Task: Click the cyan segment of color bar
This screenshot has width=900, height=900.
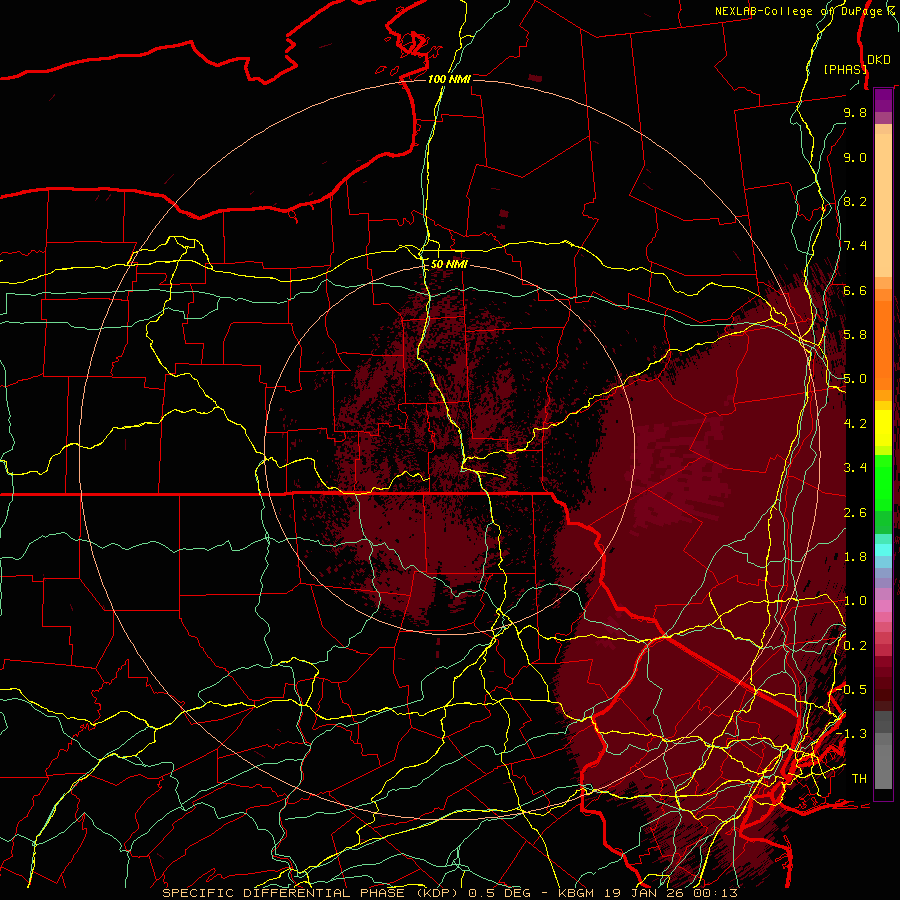Action: pyautogui.click(x=883, y=549)
